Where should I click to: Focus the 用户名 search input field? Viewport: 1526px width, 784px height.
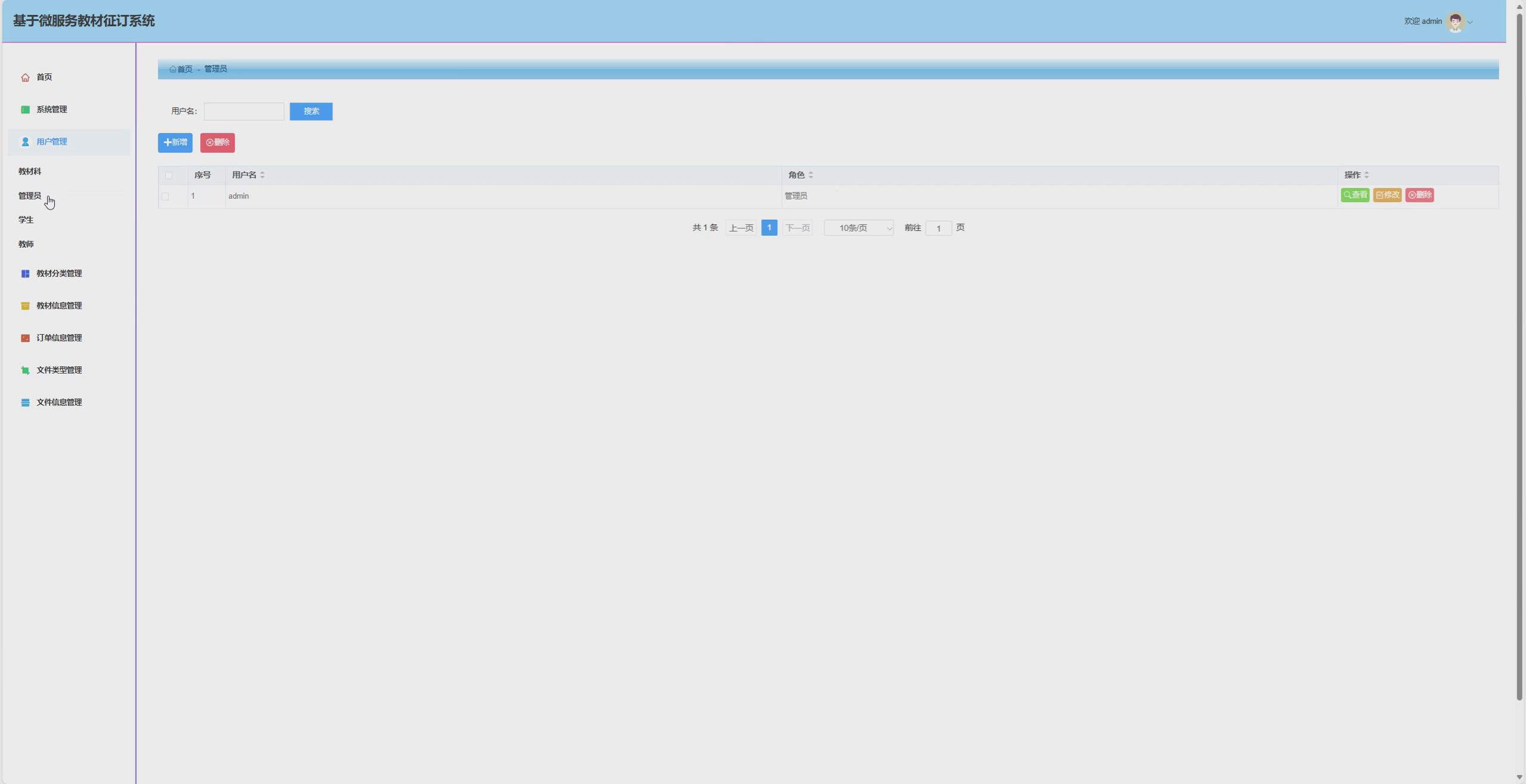pyautogui.click(x=244, y=111)
